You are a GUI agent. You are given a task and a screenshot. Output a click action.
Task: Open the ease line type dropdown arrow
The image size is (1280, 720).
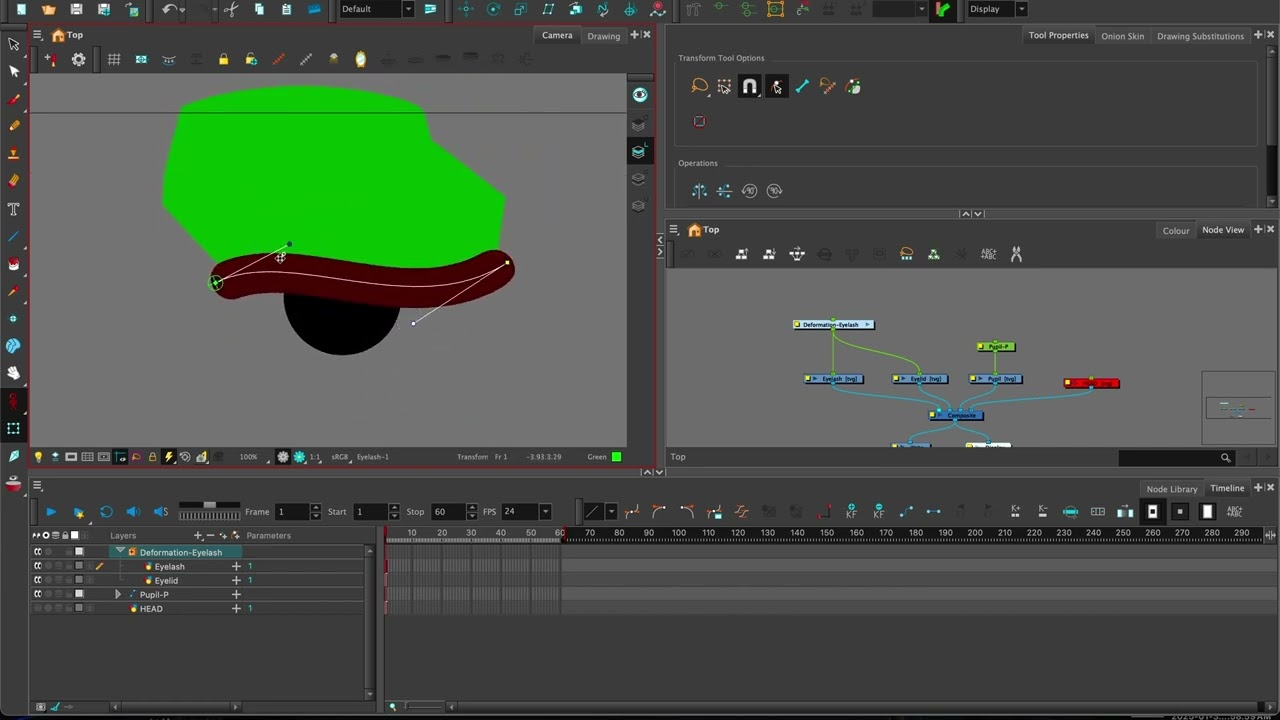(x=610, y=511)
